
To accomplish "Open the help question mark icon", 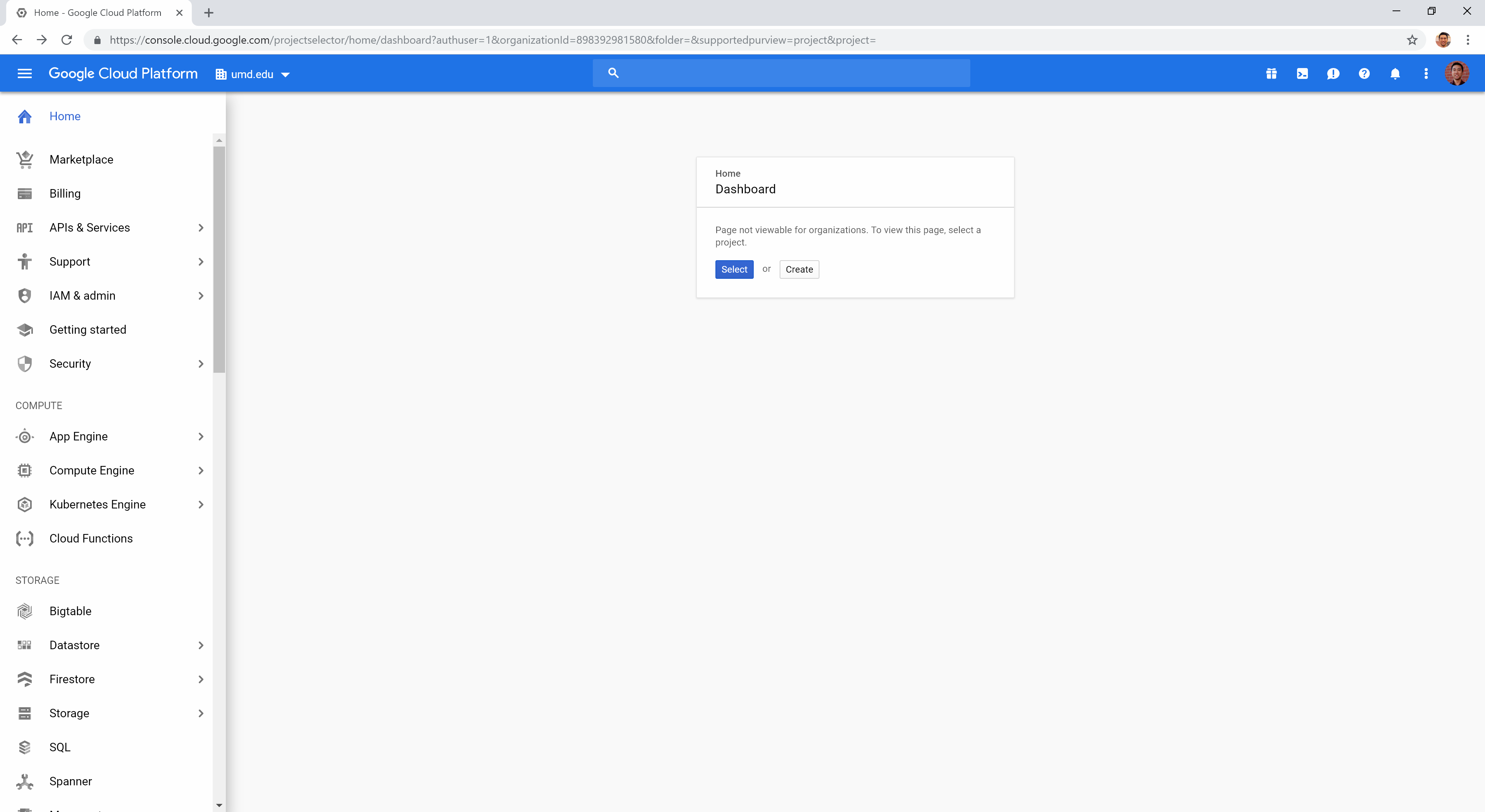I will (x=1364, y=74).
